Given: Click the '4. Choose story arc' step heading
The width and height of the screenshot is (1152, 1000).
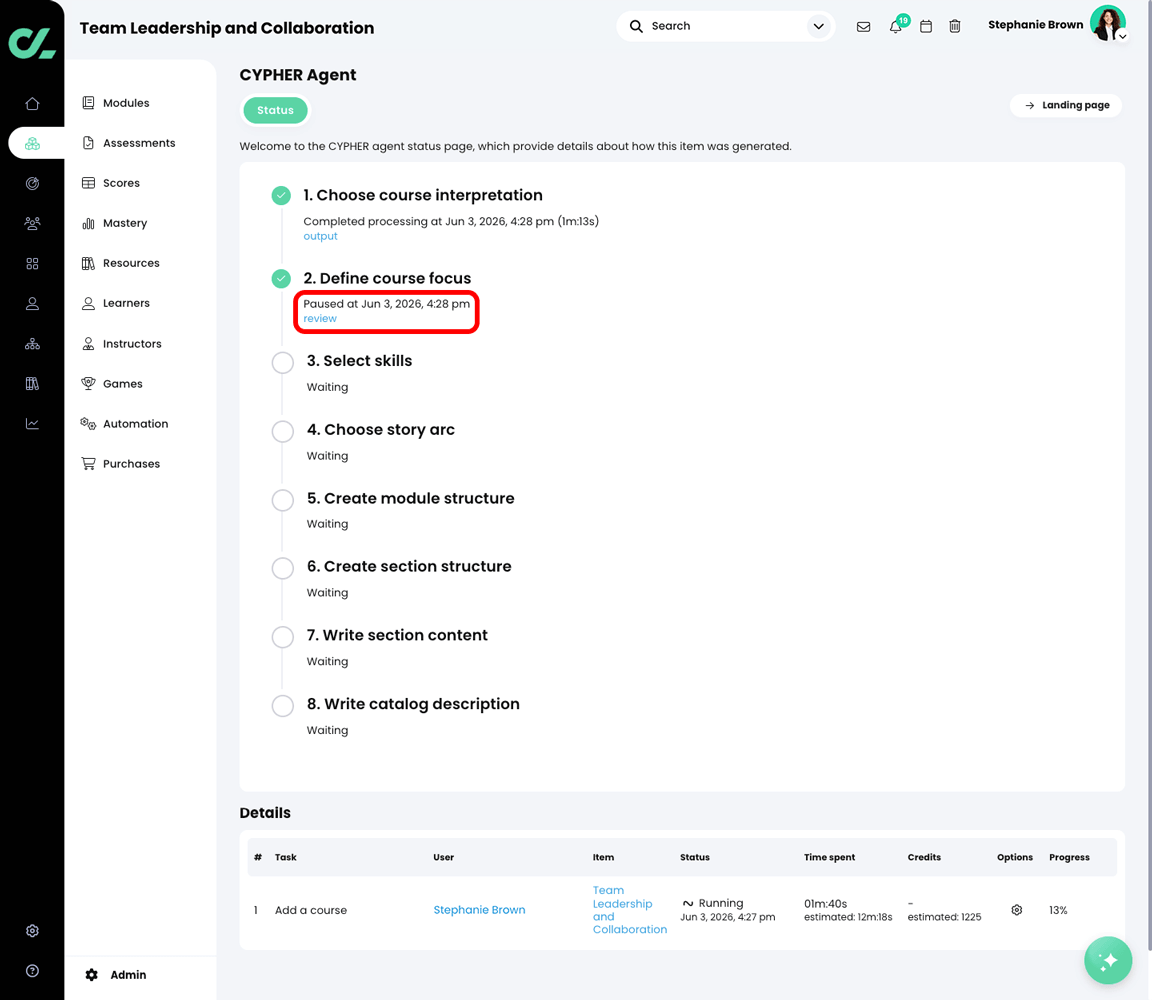Looking at the screenshot, I should [x=381, y=430].
